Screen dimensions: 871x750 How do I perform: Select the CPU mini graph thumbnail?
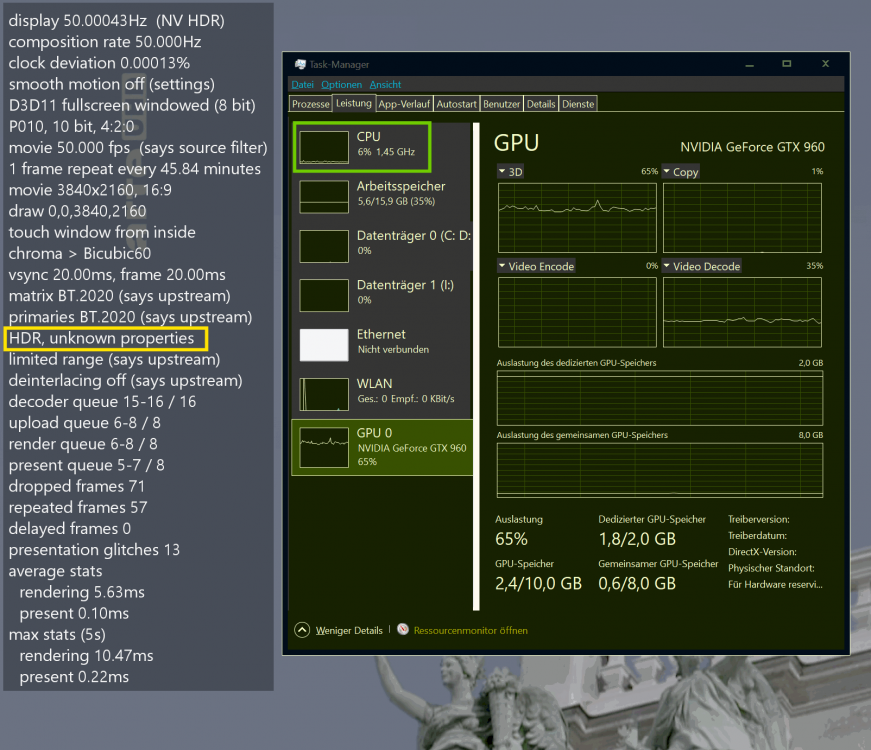324,146
